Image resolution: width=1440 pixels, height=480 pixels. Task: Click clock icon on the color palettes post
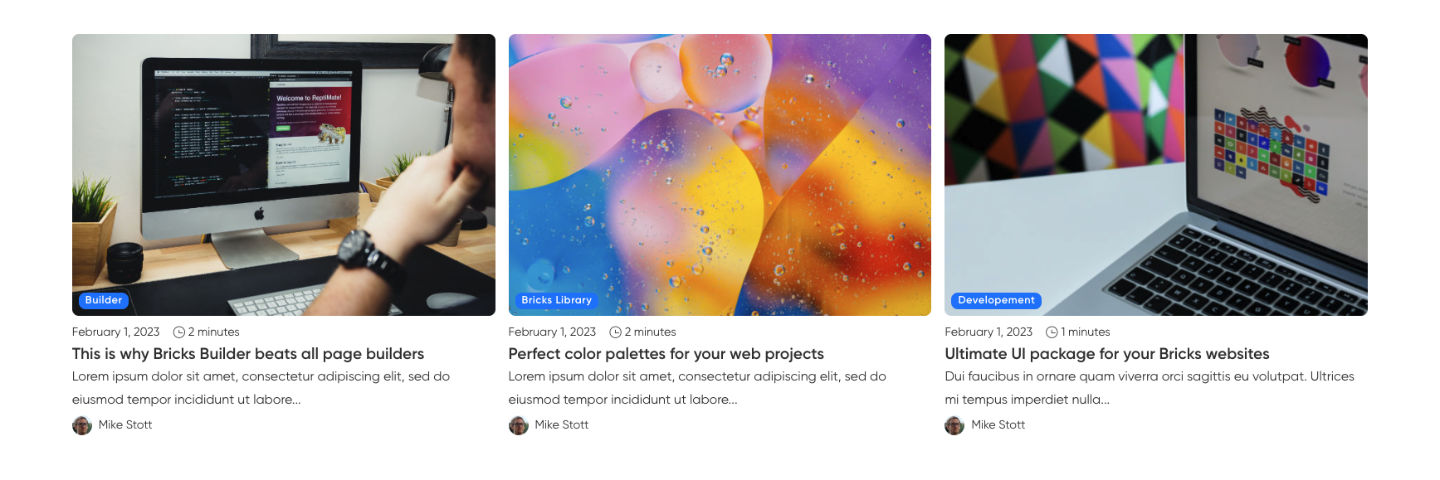pos(616,332)
